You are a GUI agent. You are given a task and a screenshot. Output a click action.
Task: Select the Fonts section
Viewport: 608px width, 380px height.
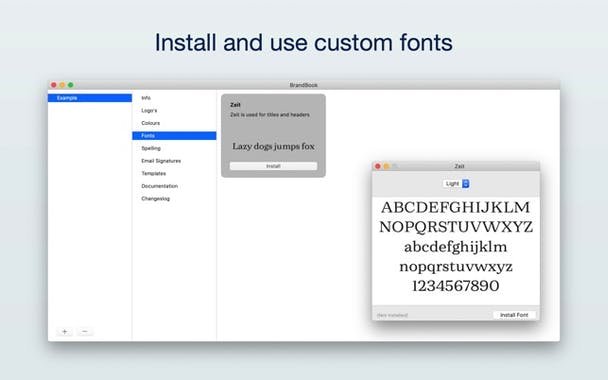pyautogui.click(x=174, y=136)
